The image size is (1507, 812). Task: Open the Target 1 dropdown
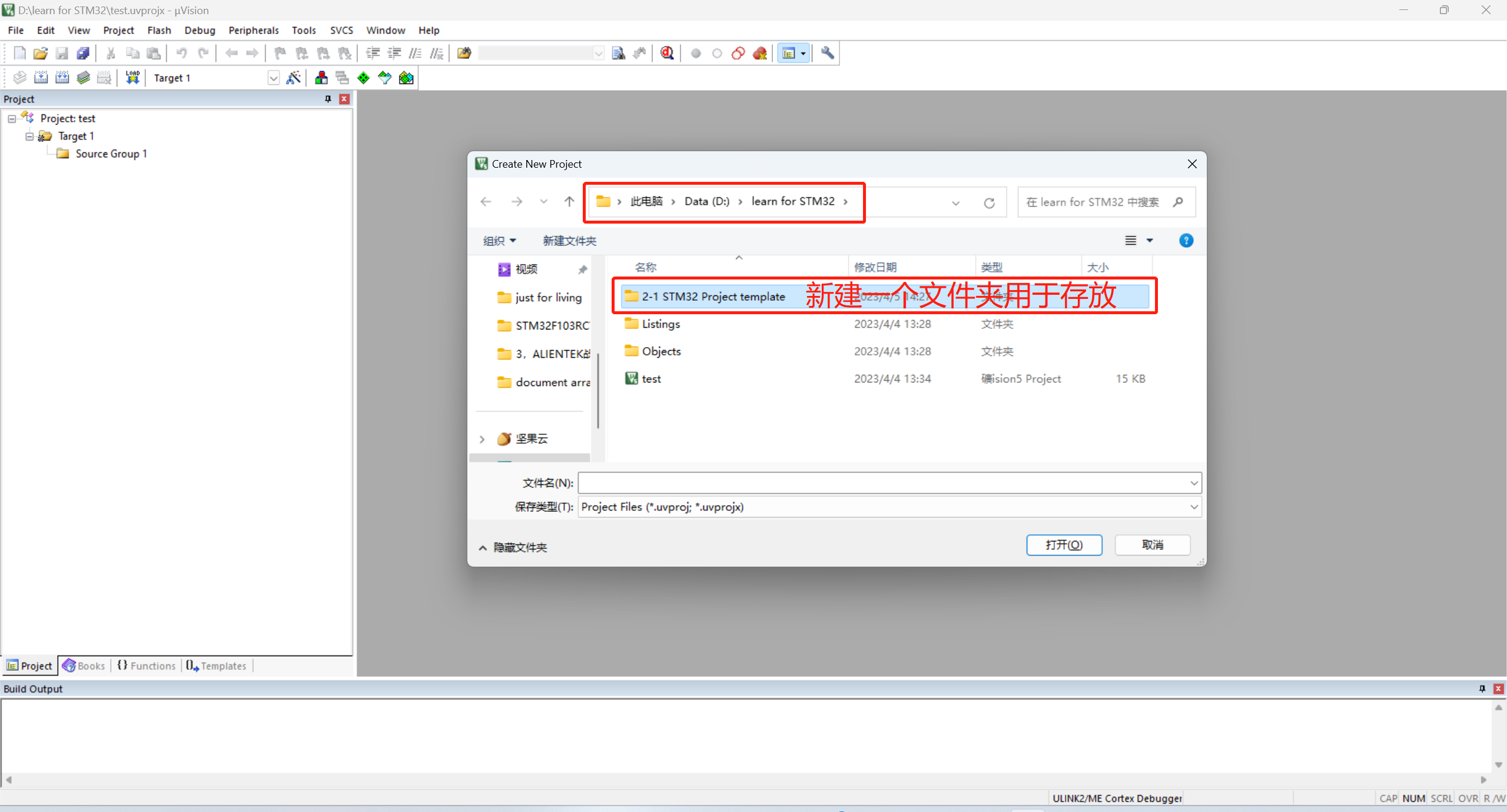click(273, 78)
